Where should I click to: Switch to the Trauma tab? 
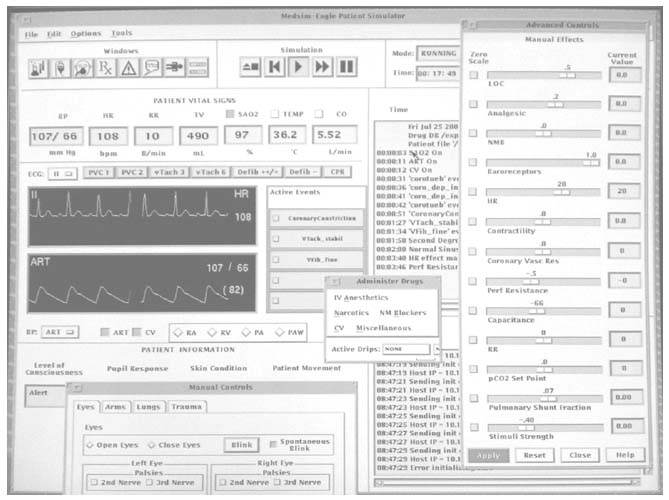coord(186,407)
